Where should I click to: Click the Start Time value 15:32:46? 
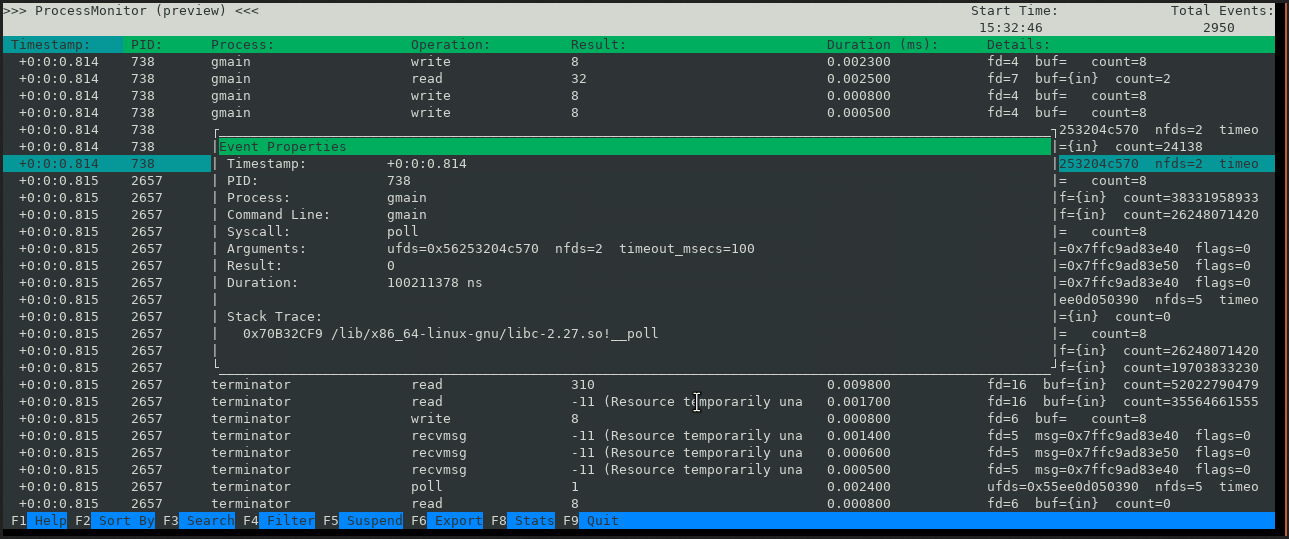pyautogui.click(x=1010, y=28)
